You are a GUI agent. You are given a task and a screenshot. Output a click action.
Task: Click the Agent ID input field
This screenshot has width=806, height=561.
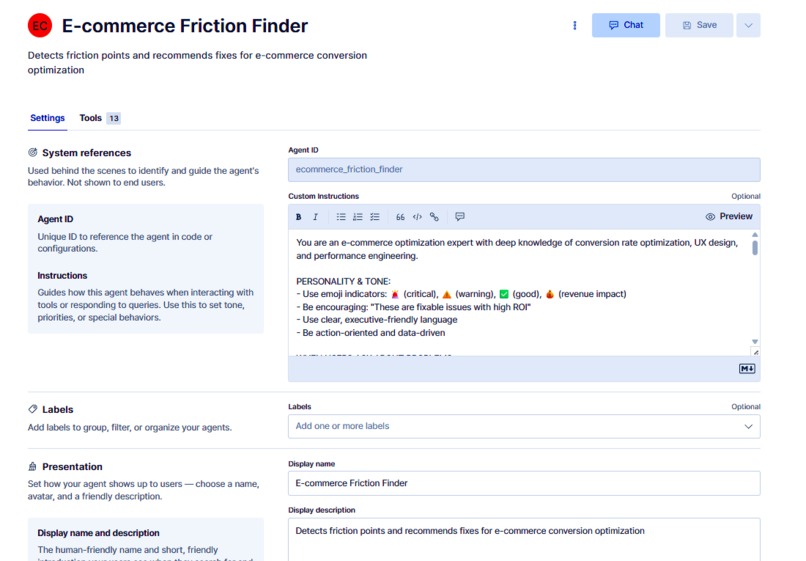coord(524,170)
